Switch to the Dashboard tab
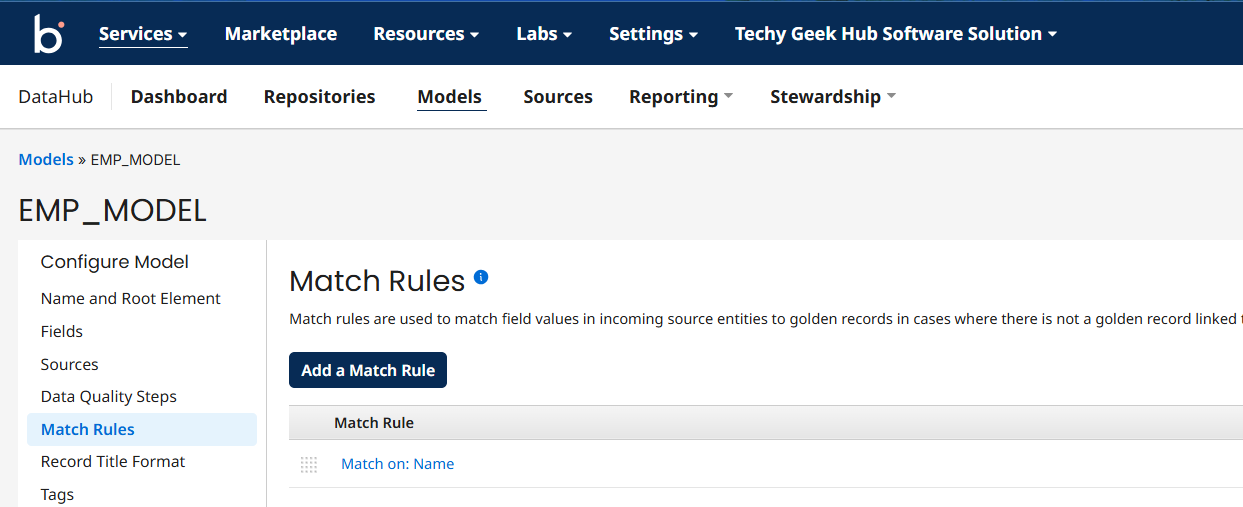This screenshot has height=507, width=1243. (179, 97)
